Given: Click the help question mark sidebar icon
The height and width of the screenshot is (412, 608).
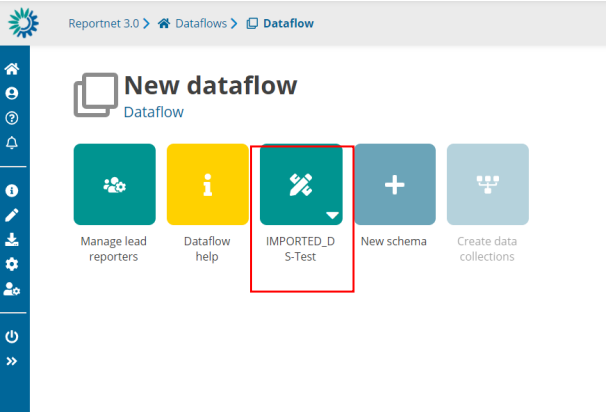Looking at the screenshot, I should coord(12,118).
